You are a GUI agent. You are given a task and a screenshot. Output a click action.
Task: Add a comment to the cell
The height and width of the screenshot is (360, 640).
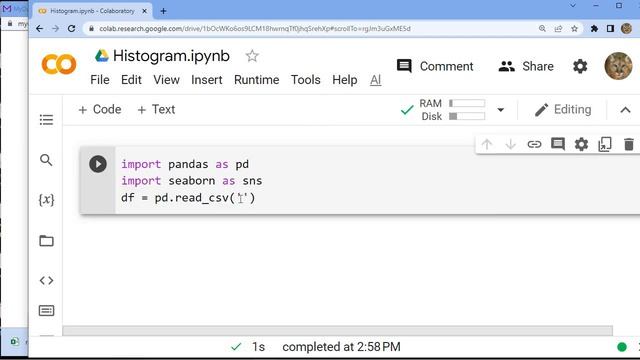pyautogui.click(x=558, y=144)
